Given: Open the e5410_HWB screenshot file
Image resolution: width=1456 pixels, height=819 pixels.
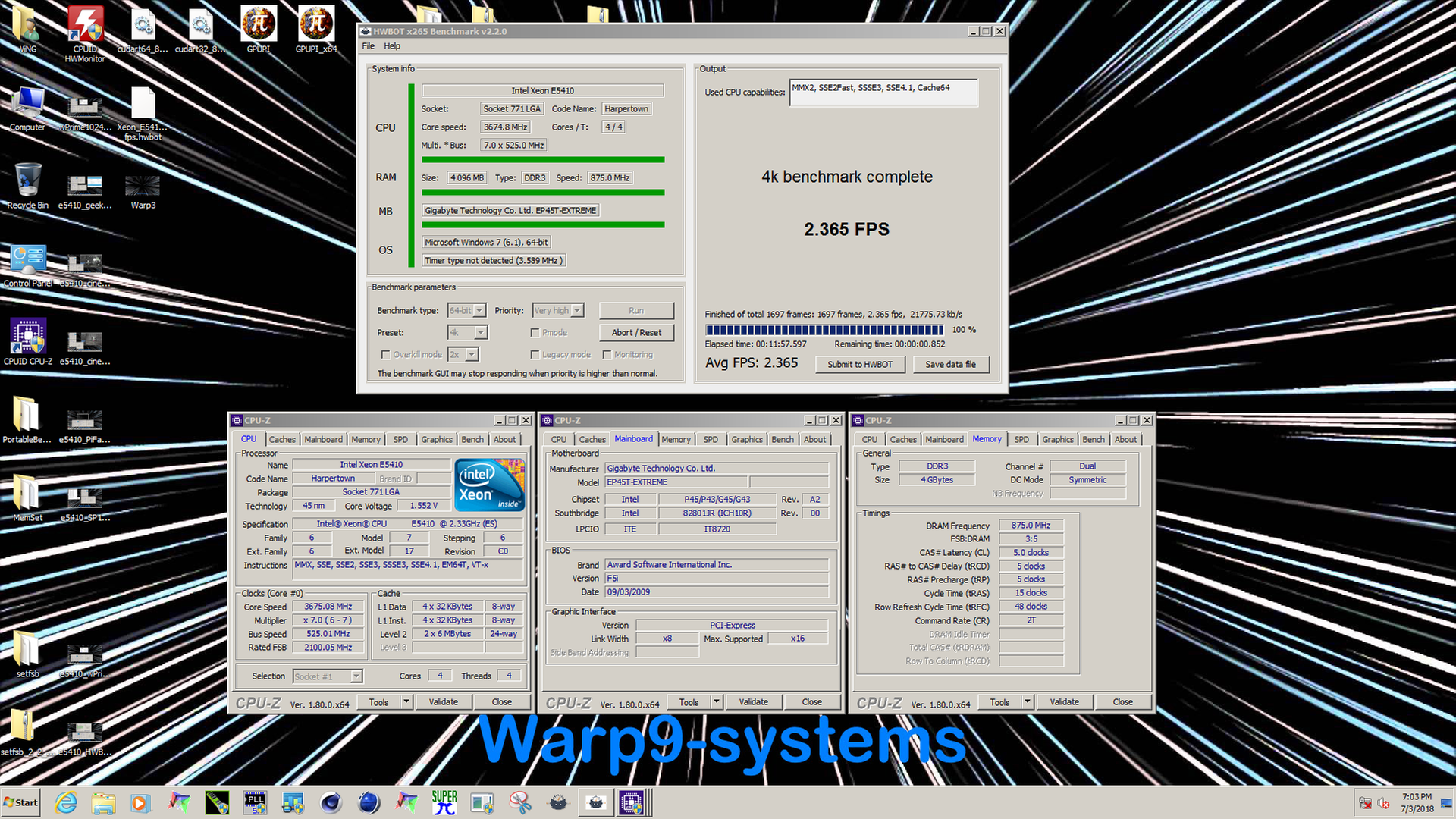Looking at the screenshot, I should 85,738.
